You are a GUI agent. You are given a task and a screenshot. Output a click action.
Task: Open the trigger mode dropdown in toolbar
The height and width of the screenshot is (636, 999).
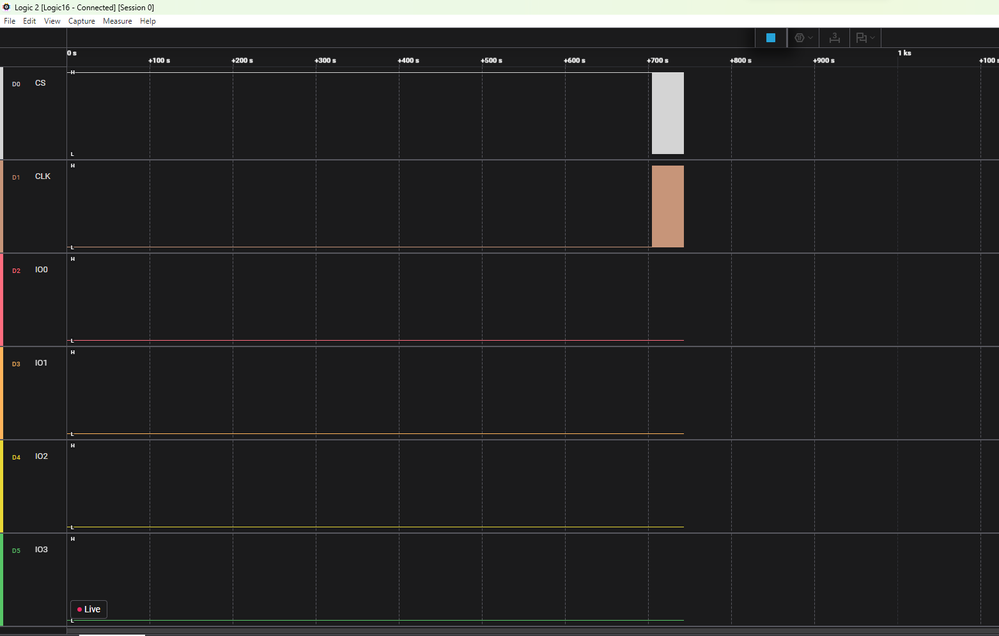[x=803, y=38]
